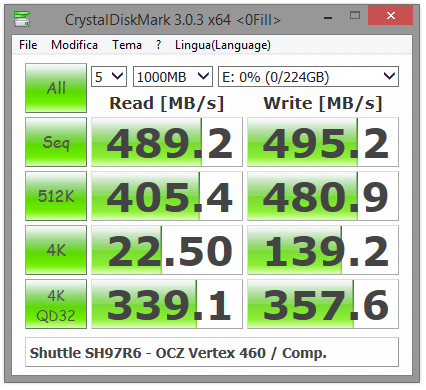The width and height of the screenshot is (426, 390).
Task: Close the CrystalDiskMark window
Action: tap(390, 15)
